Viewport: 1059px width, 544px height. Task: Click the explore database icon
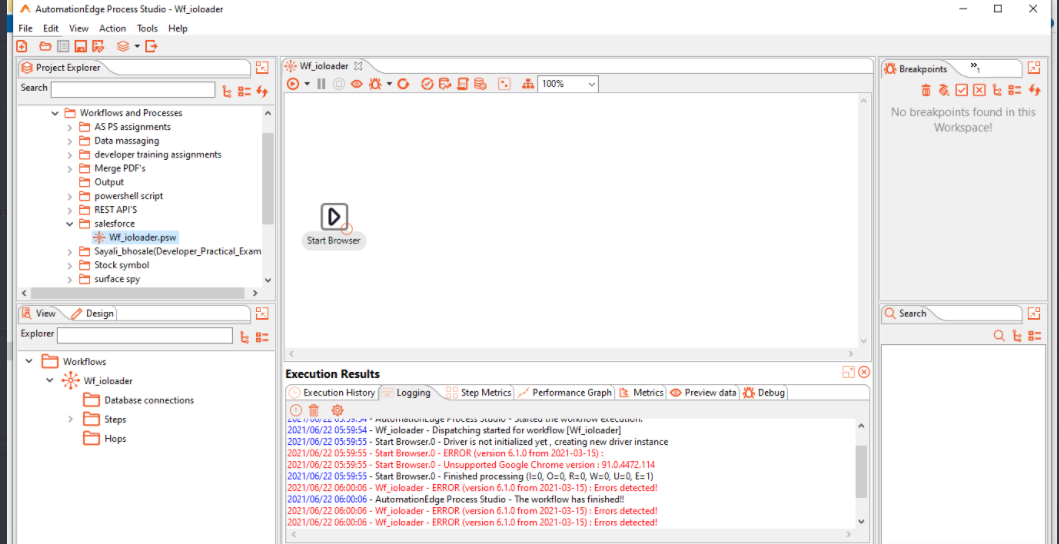(480, 84)
